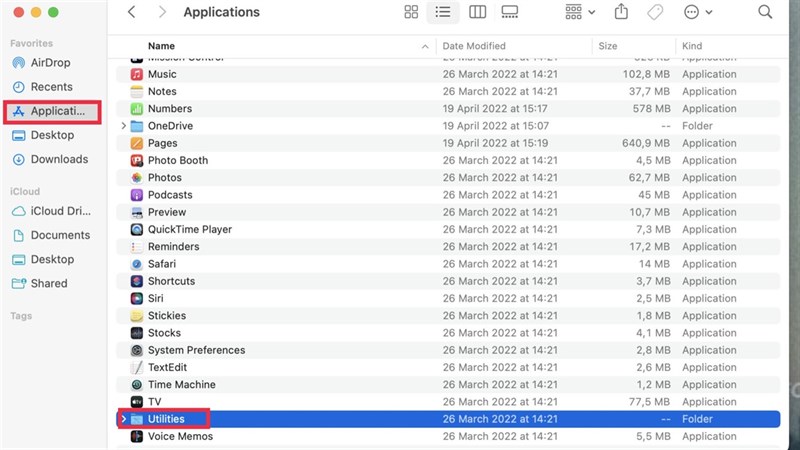The height and width of the screenshot is (450, 800).
Task: Expand the OneDrive folder chevron
Action: click(123, 126)
